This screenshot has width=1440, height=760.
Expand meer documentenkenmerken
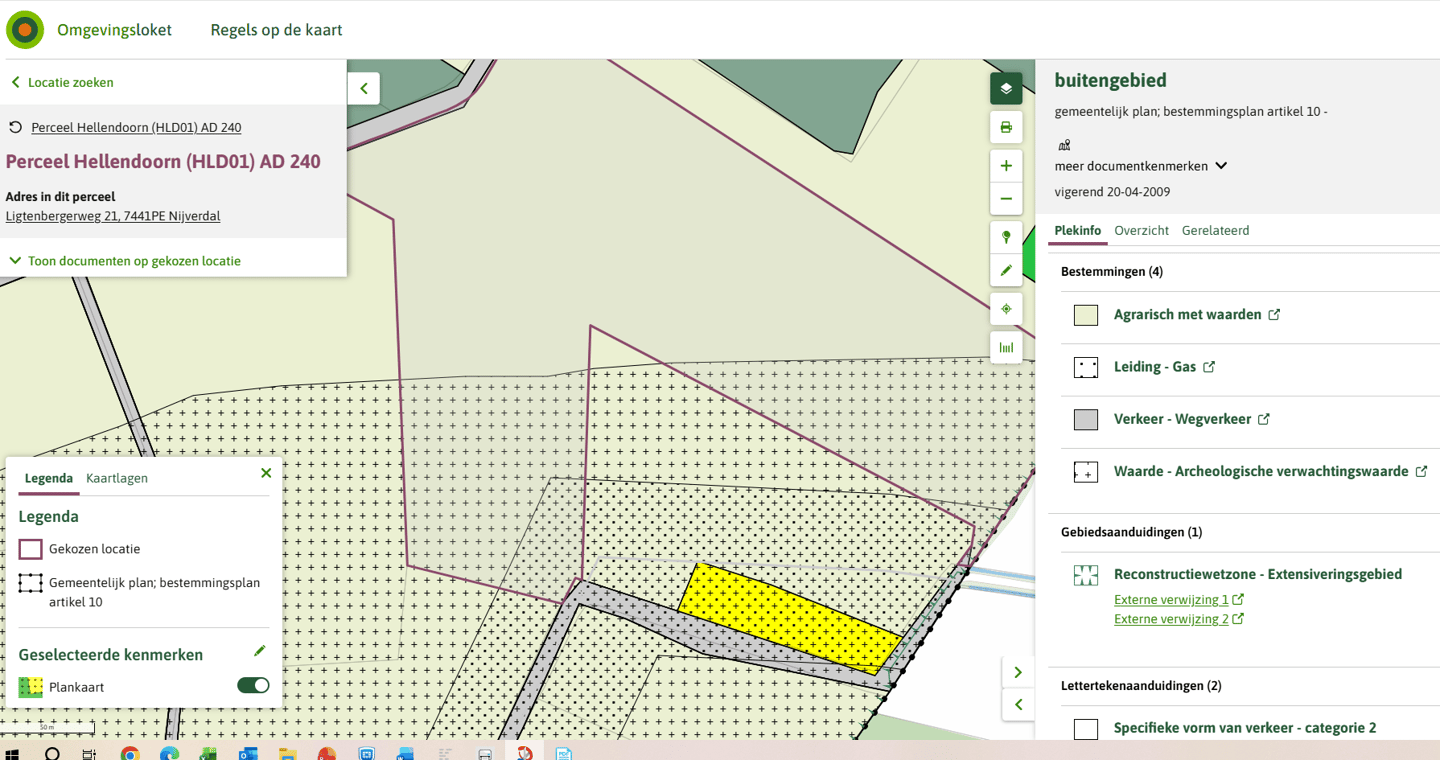point(1141,166)
